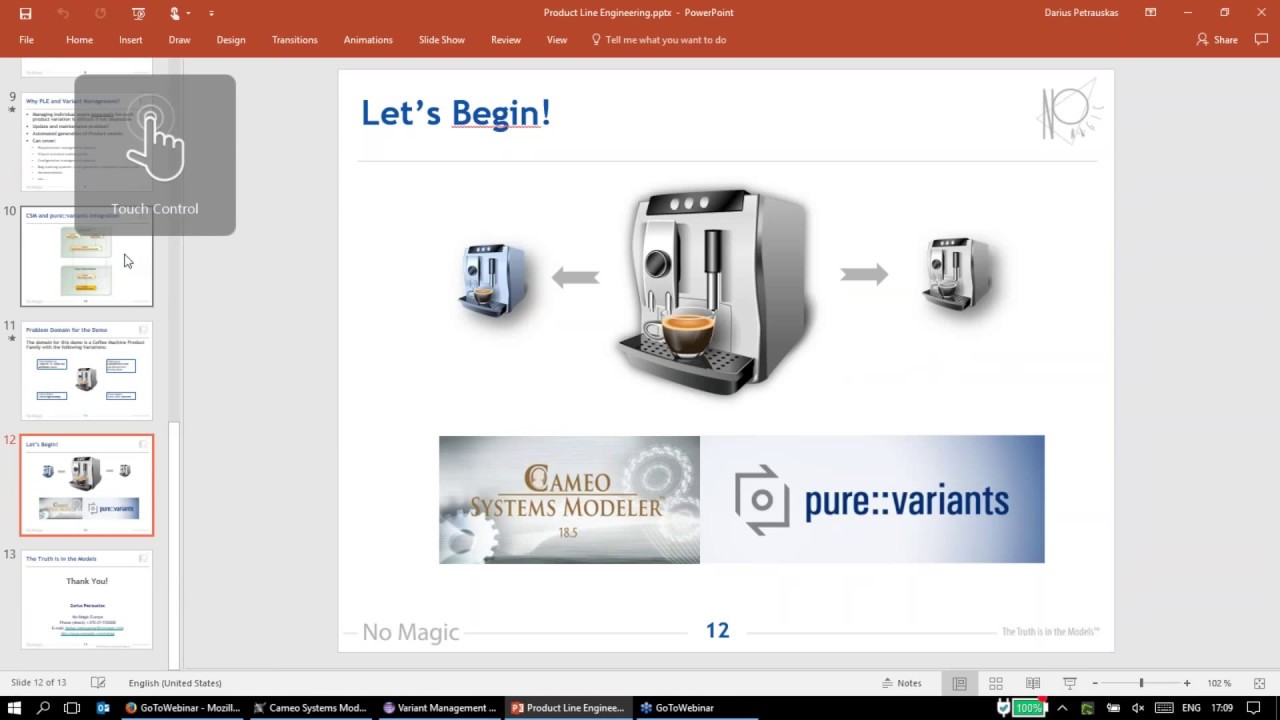Click the zoom in plus button

[1187, 683]
